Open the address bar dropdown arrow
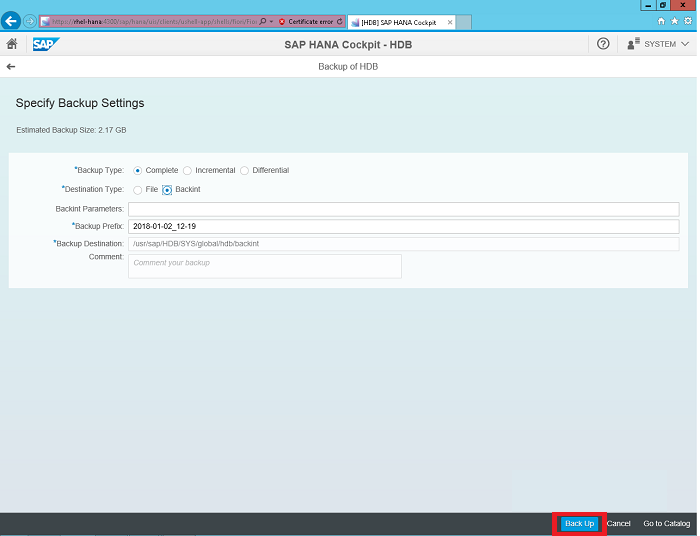The image size is (700, 536). 271,21
